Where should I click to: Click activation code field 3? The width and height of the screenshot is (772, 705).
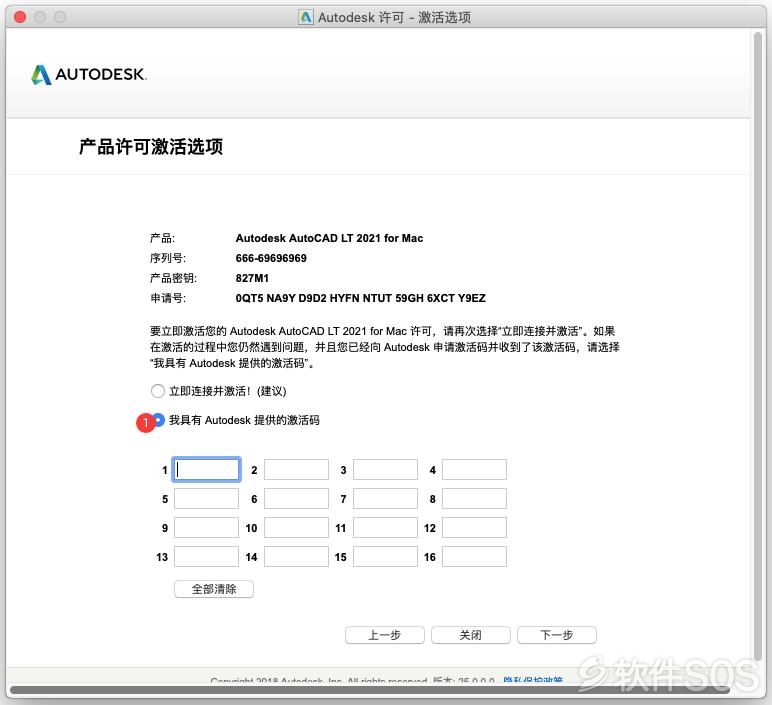point(386,470)
